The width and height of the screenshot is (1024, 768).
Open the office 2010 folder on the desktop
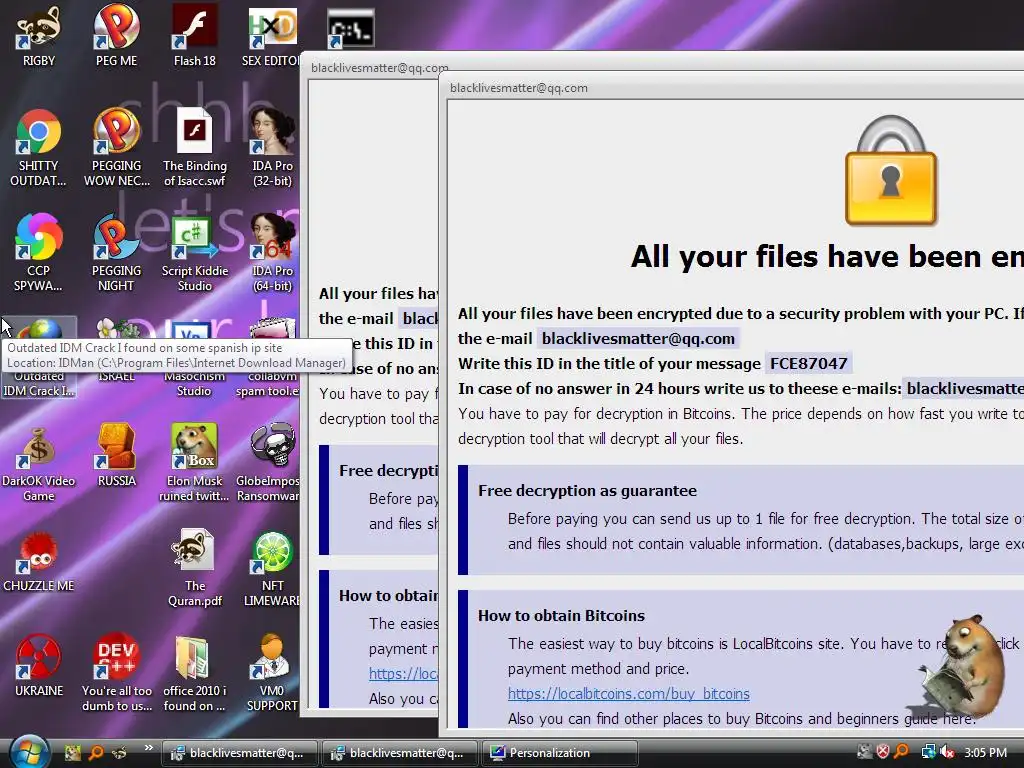pyautogui.click(x=195, y=673)
